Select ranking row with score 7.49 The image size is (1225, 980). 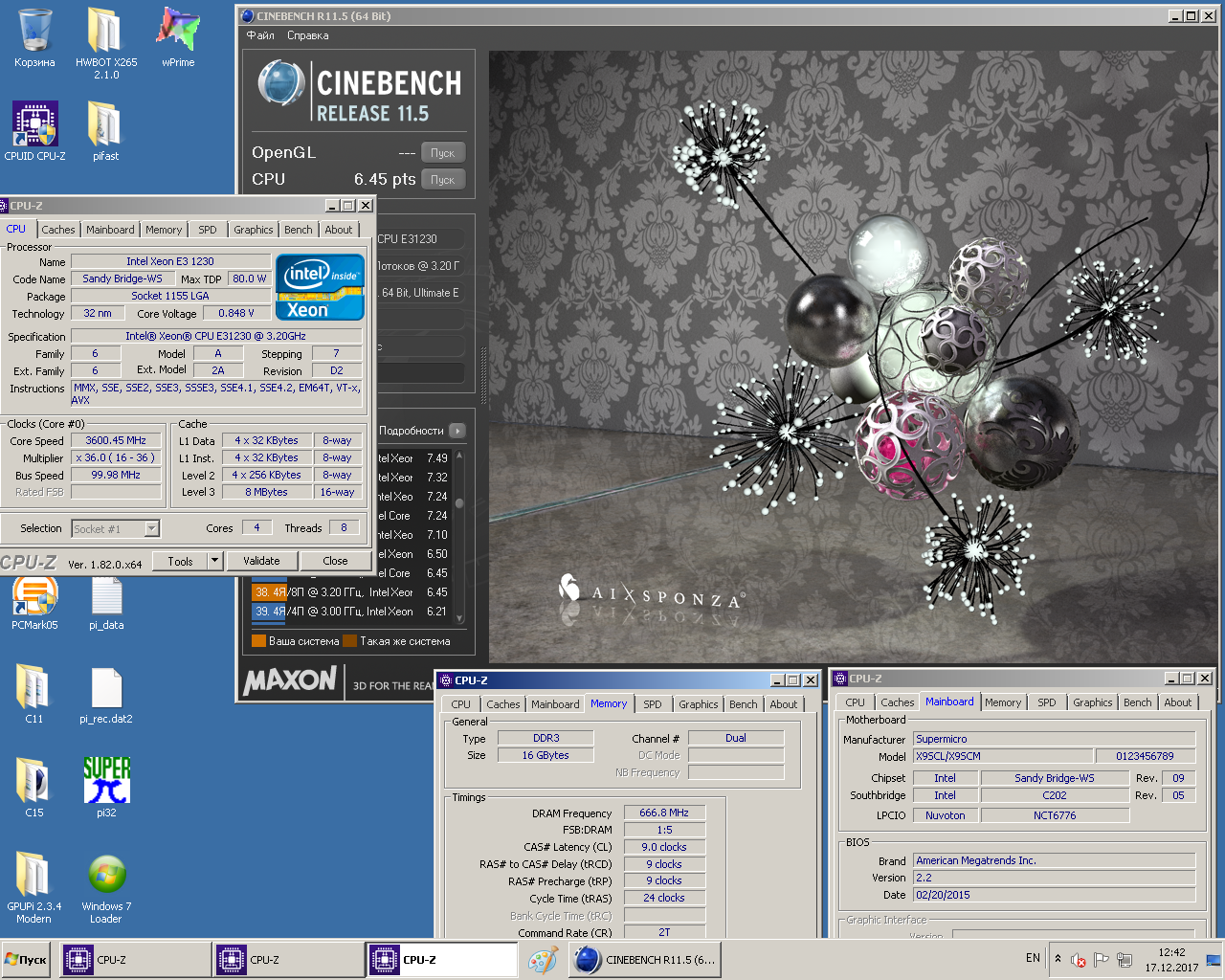413,458
